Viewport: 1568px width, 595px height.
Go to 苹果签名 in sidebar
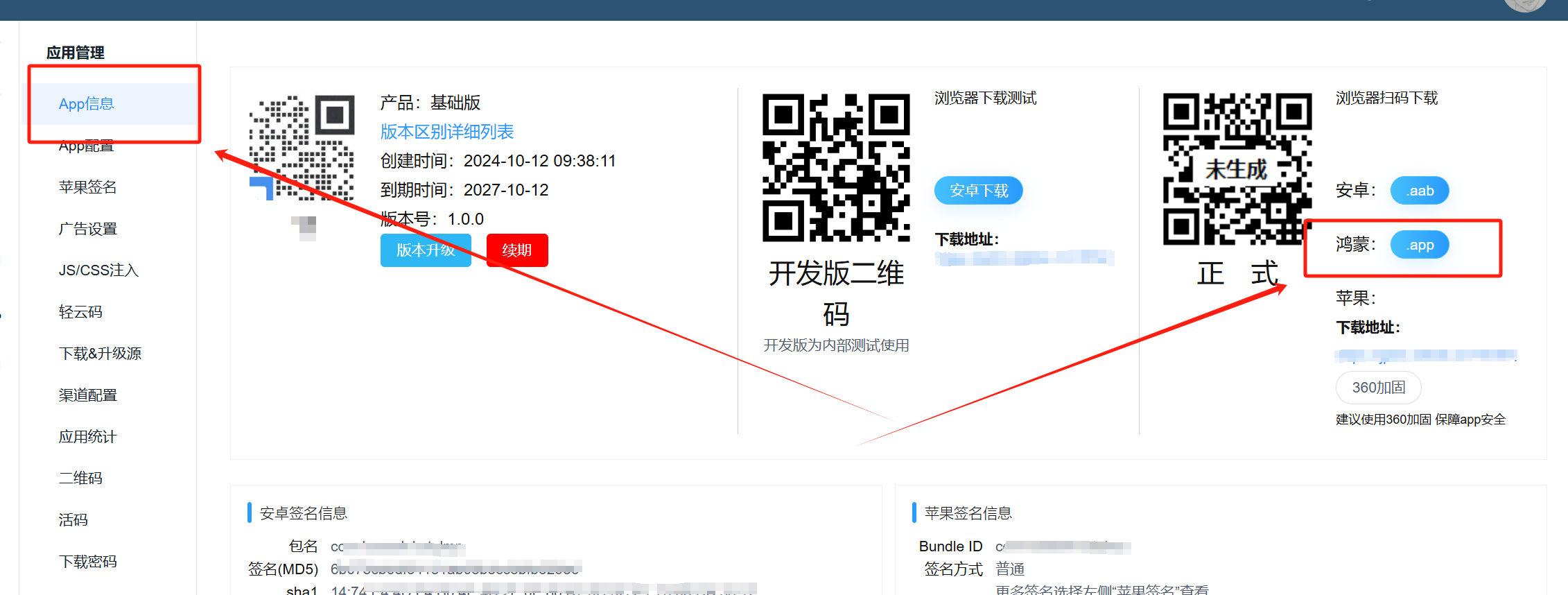(x=87, y=187)
